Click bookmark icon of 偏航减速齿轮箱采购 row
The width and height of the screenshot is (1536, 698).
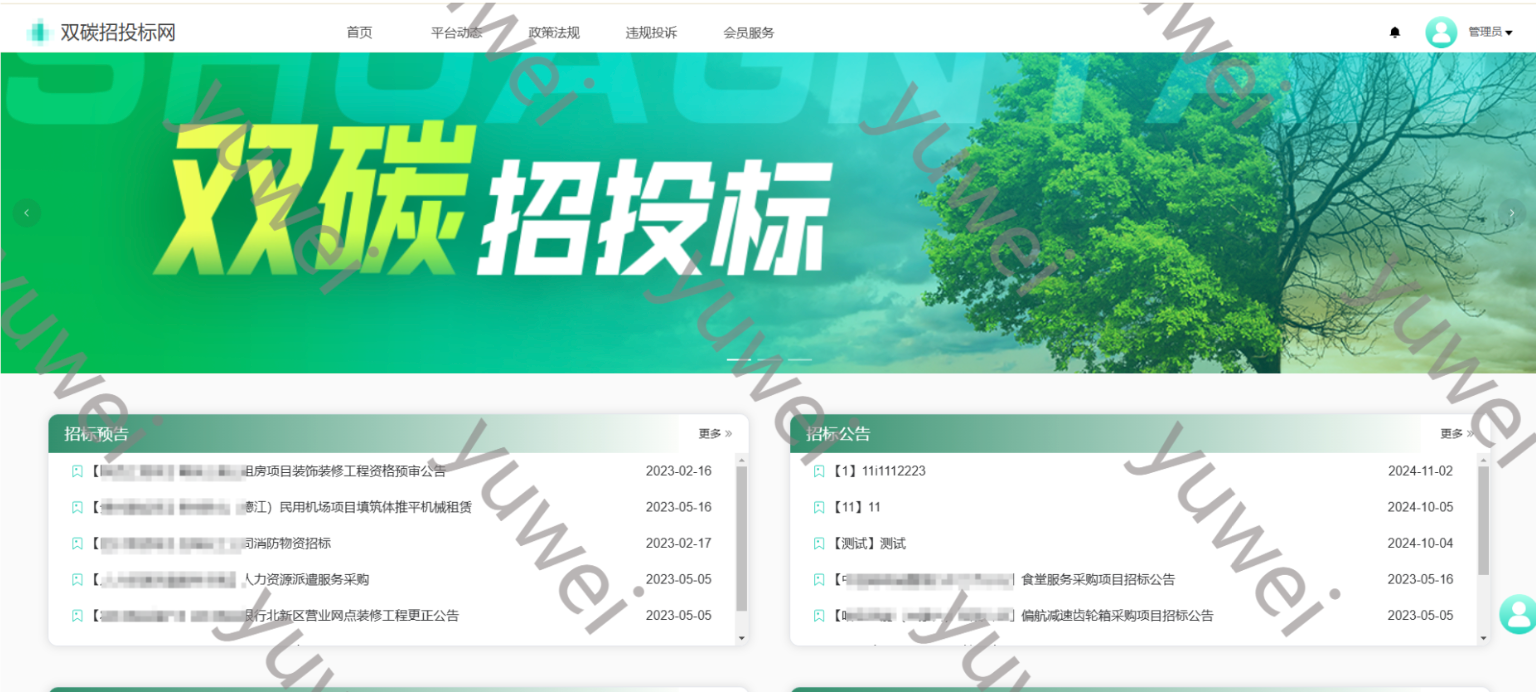coord(819,615)
